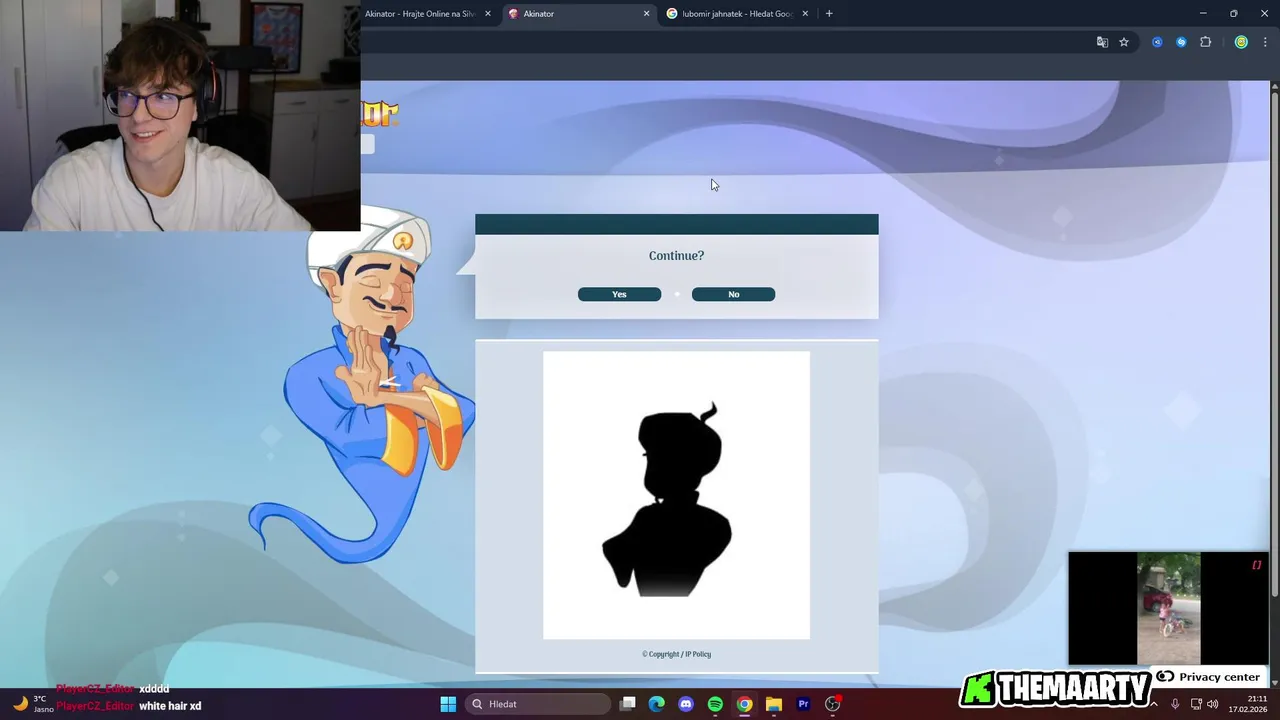Launch Microsoft Edge from taskbar
The width and height of the screenshot is (1280, 720).
click(x=657, y=704)
